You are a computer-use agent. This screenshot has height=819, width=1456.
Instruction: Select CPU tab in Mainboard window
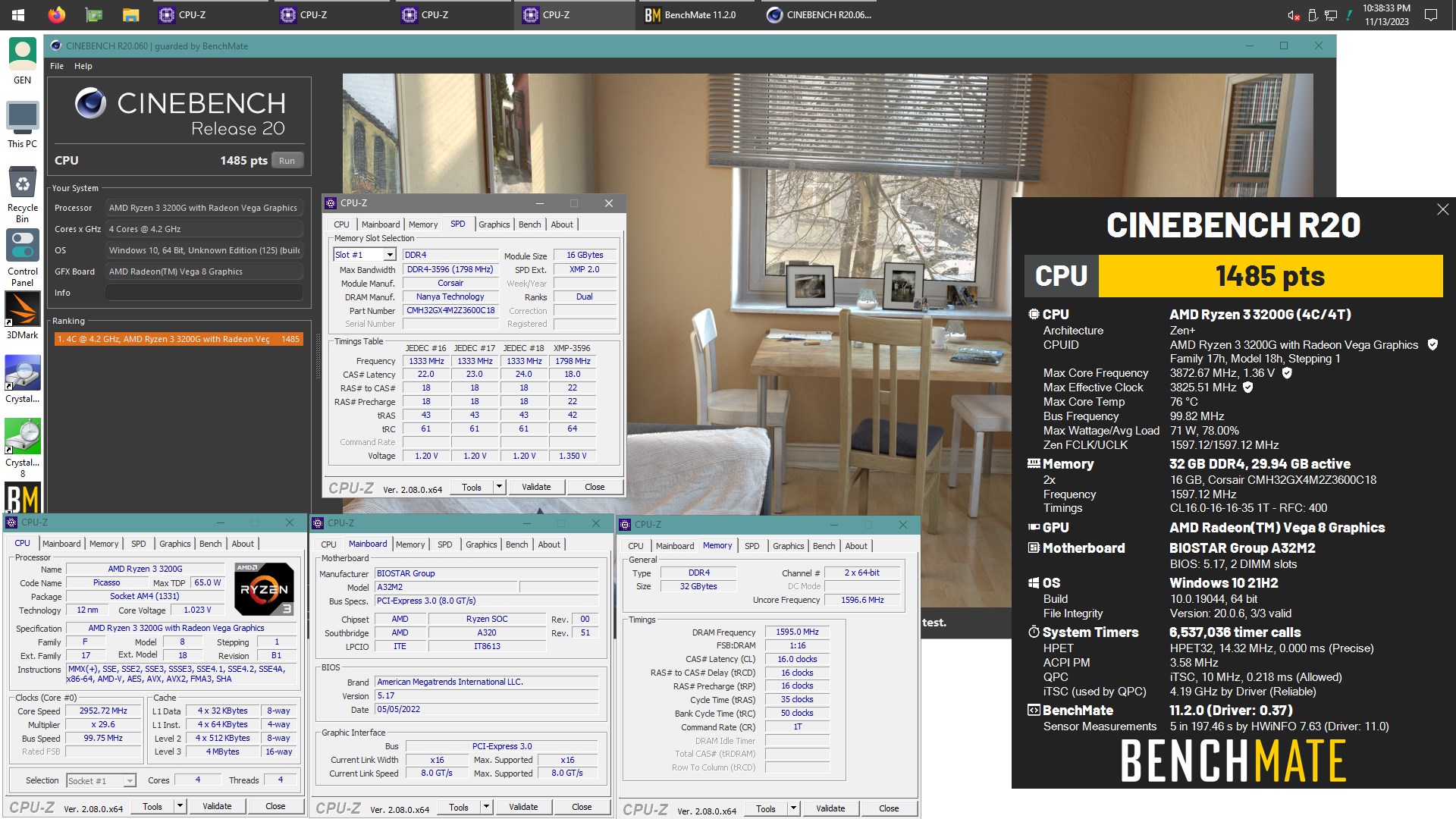click(328, 544)
